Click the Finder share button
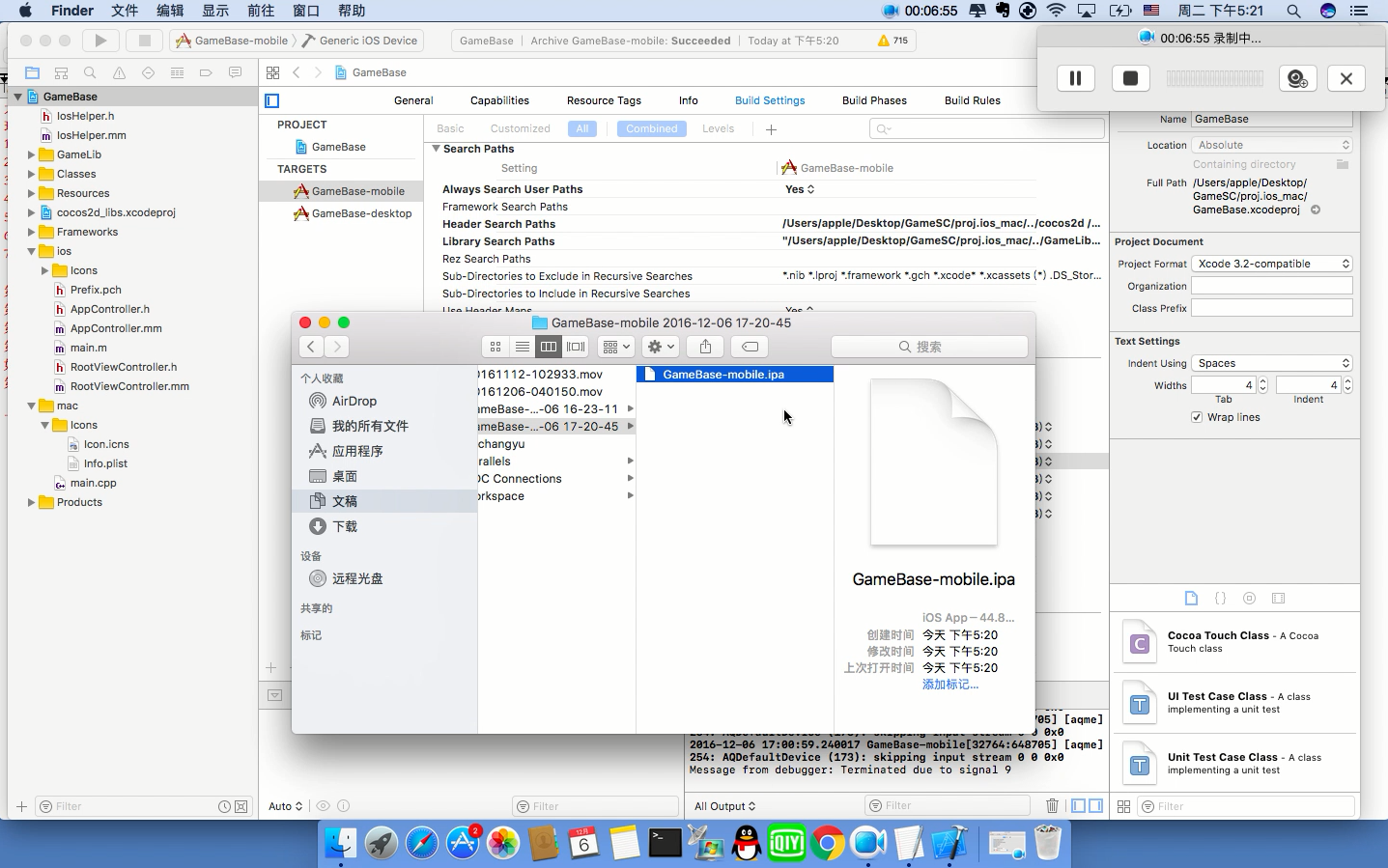 pyautogui.click(x=706, y=347)
